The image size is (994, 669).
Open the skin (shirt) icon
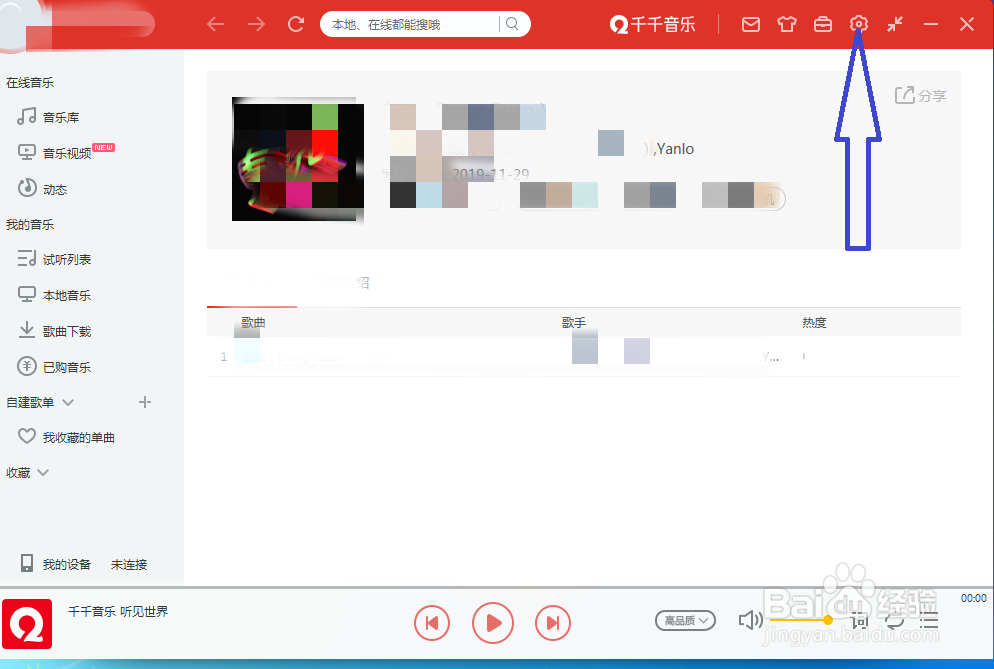(x=787, y=25)
